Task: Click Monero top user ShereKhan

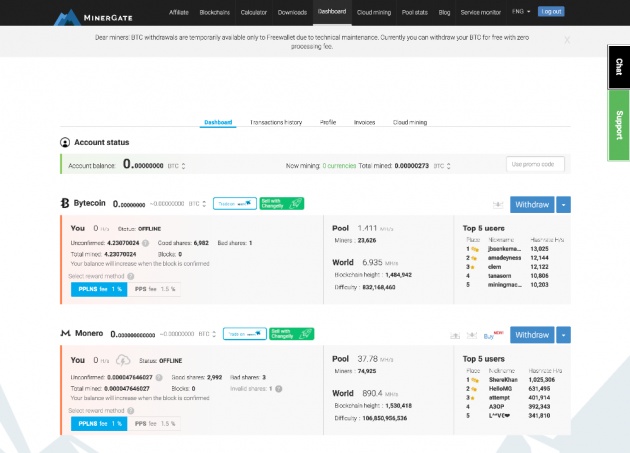Action: pos(503,380)
